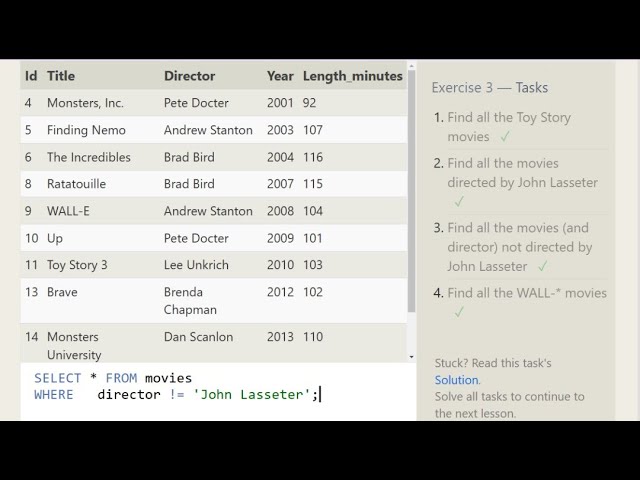Click the length value 116

tap(313, 157)
